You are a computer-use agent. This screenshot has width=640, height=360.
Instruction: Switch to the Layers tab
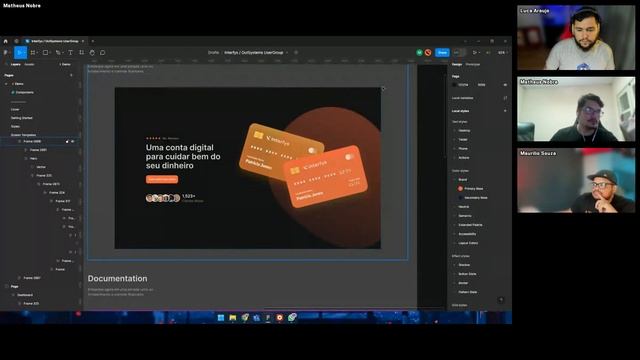[16, 64]
